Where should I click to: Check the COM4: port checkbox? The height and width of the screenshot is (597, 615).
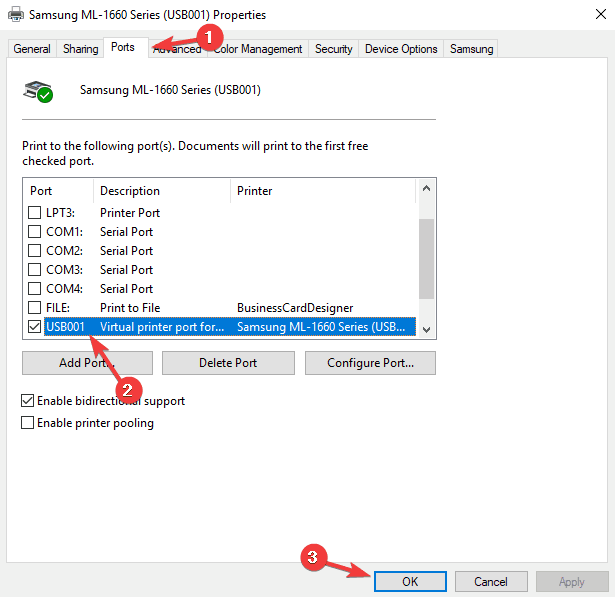tap(35, 288)
